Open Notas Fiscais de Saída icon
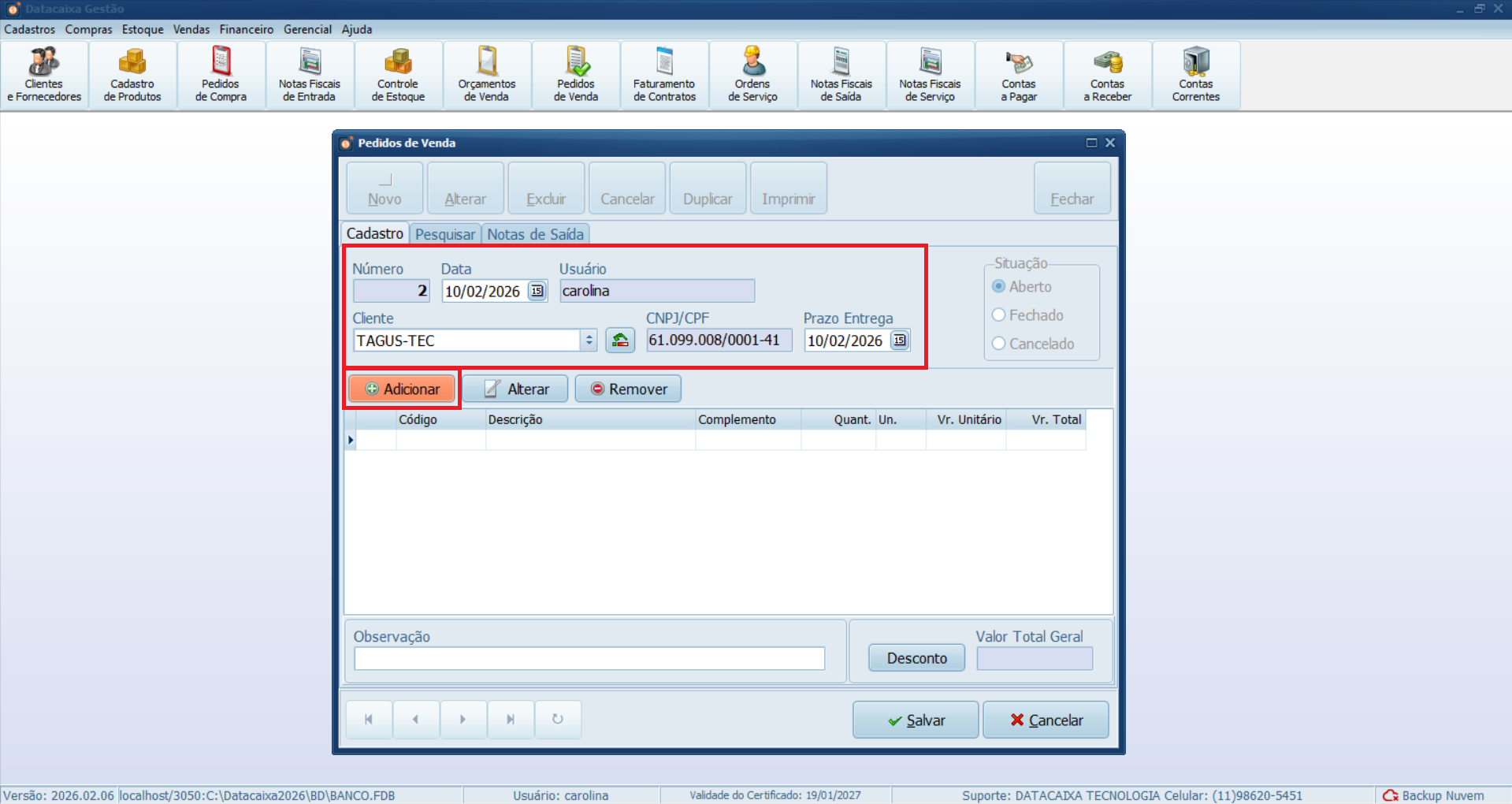This screenshot has height=804, width=1512. pyautogui.click(x=841, y=76)
